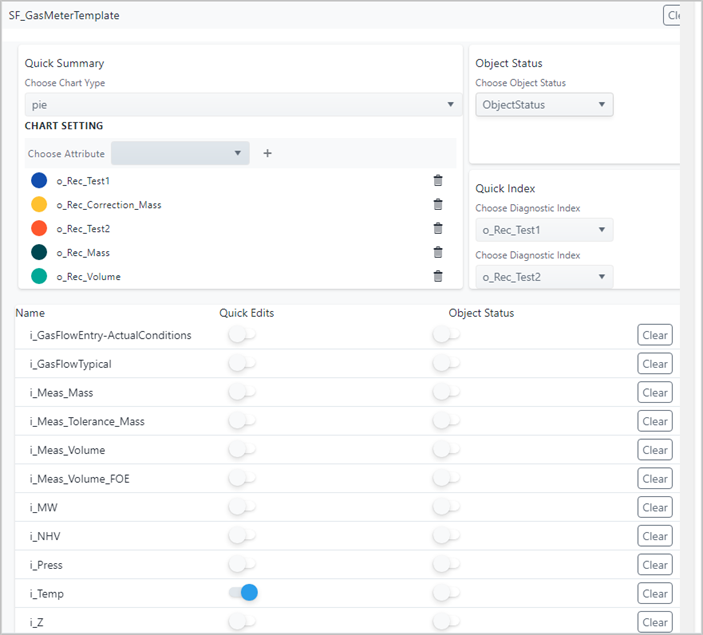
Task: Enable Quick Edits toggle for i_Meas_Mass
Action: click(x=241, y=392)
